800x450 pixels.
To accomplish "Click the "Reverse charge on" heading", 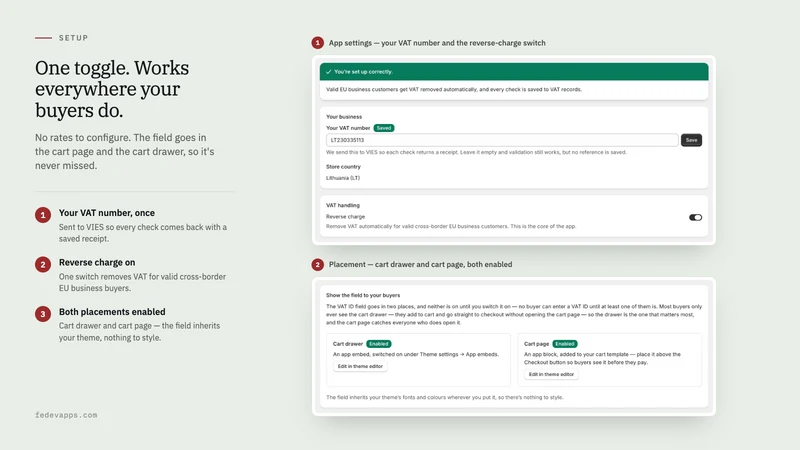I will pyautogui.click(x=97, y=262).
